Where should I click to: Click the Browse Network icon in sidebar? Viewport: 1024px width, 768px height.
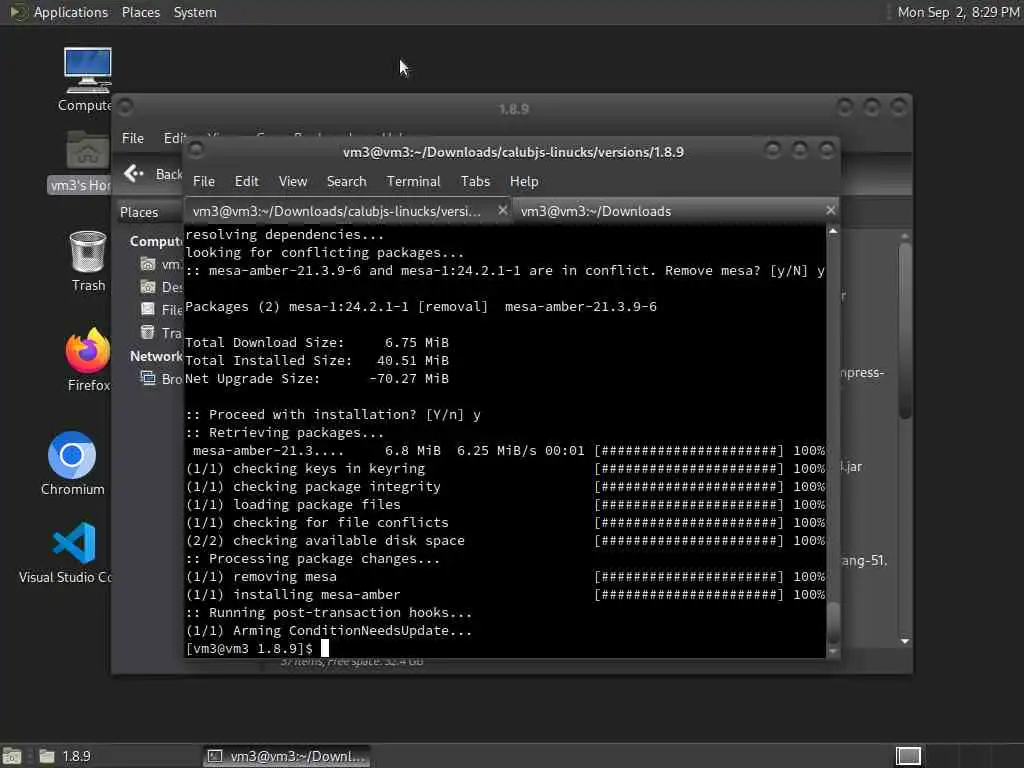coord(148,378)
